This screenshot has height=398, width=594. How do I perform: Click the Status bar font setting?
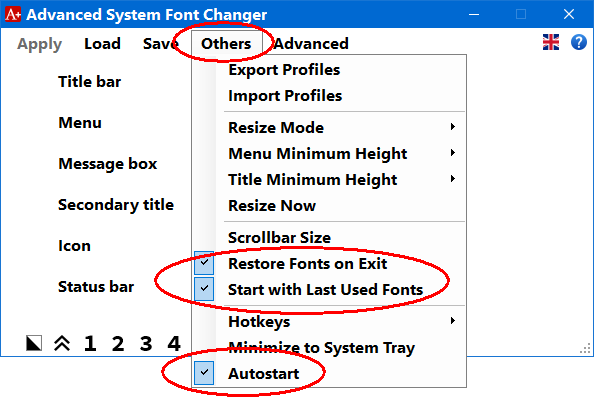[96, 287]
